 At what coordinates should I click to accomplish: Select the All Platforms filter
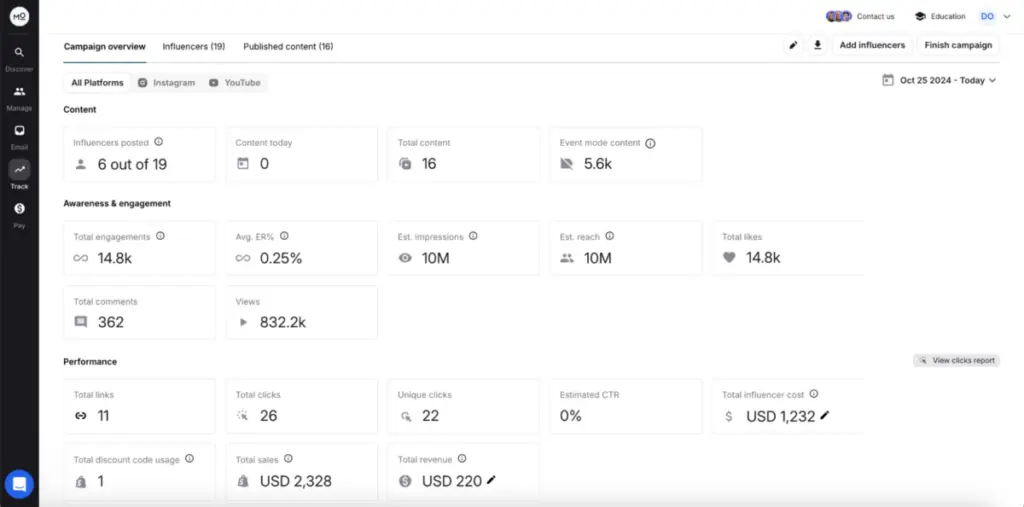tap(97, 83)
